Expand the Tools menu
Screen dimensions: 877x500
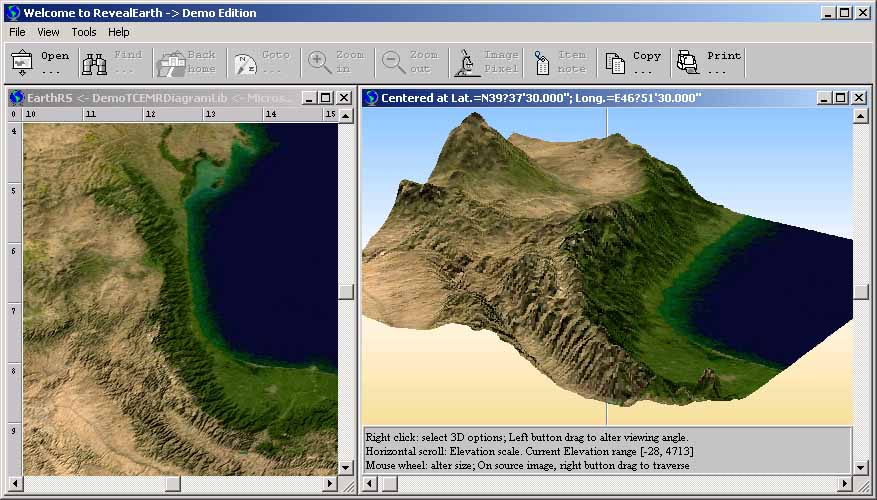84,32
